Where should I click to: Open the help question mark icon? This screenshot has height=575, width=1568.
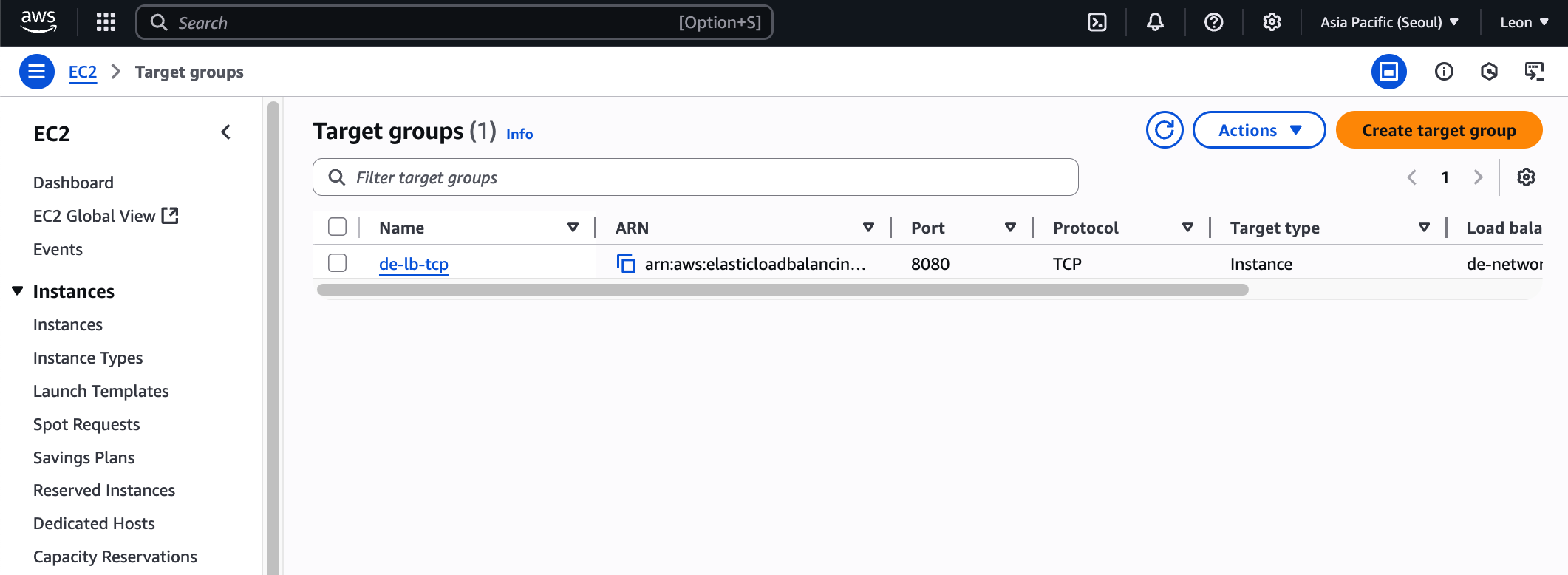coord(1213,22)
